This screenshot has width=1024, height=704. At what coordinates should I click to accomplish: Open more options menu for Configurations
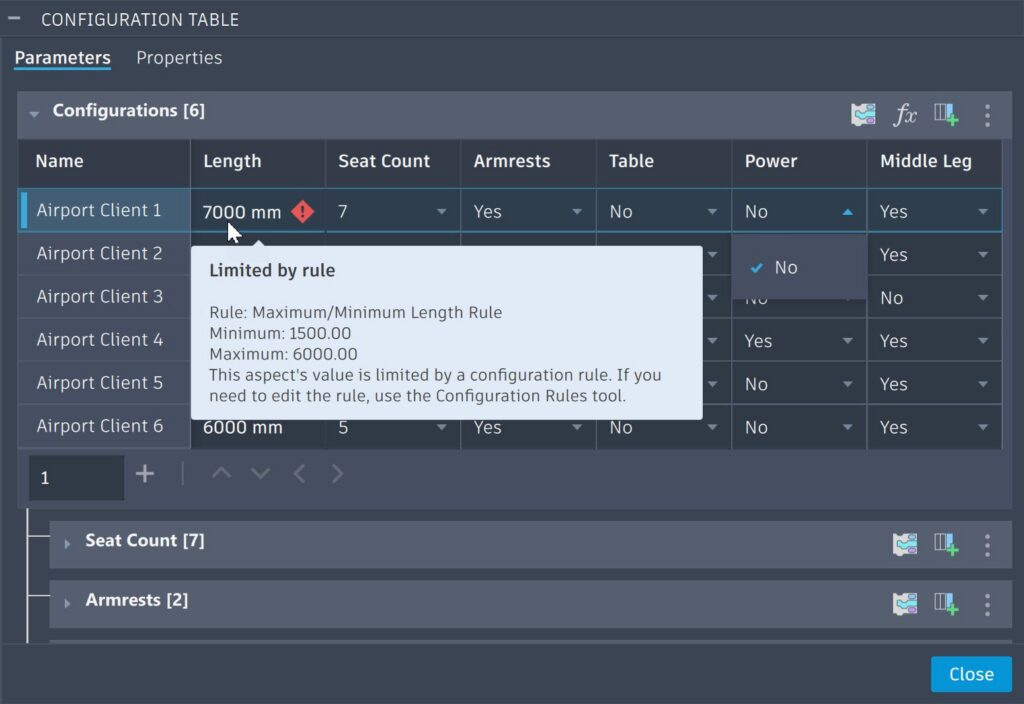pyautogui.click(x=987, y=115)
